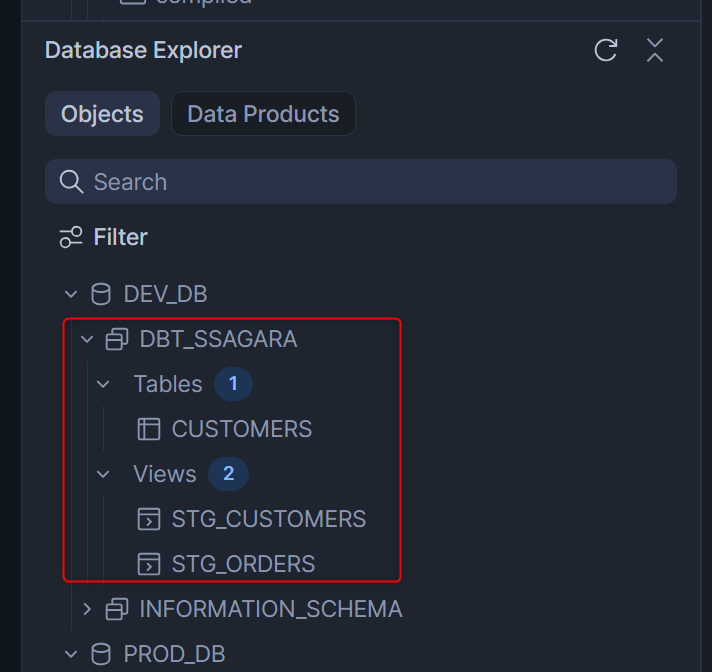Switch to the Data Products tab
The height and width of the screenshot is (672, 712).
(263, 114)
